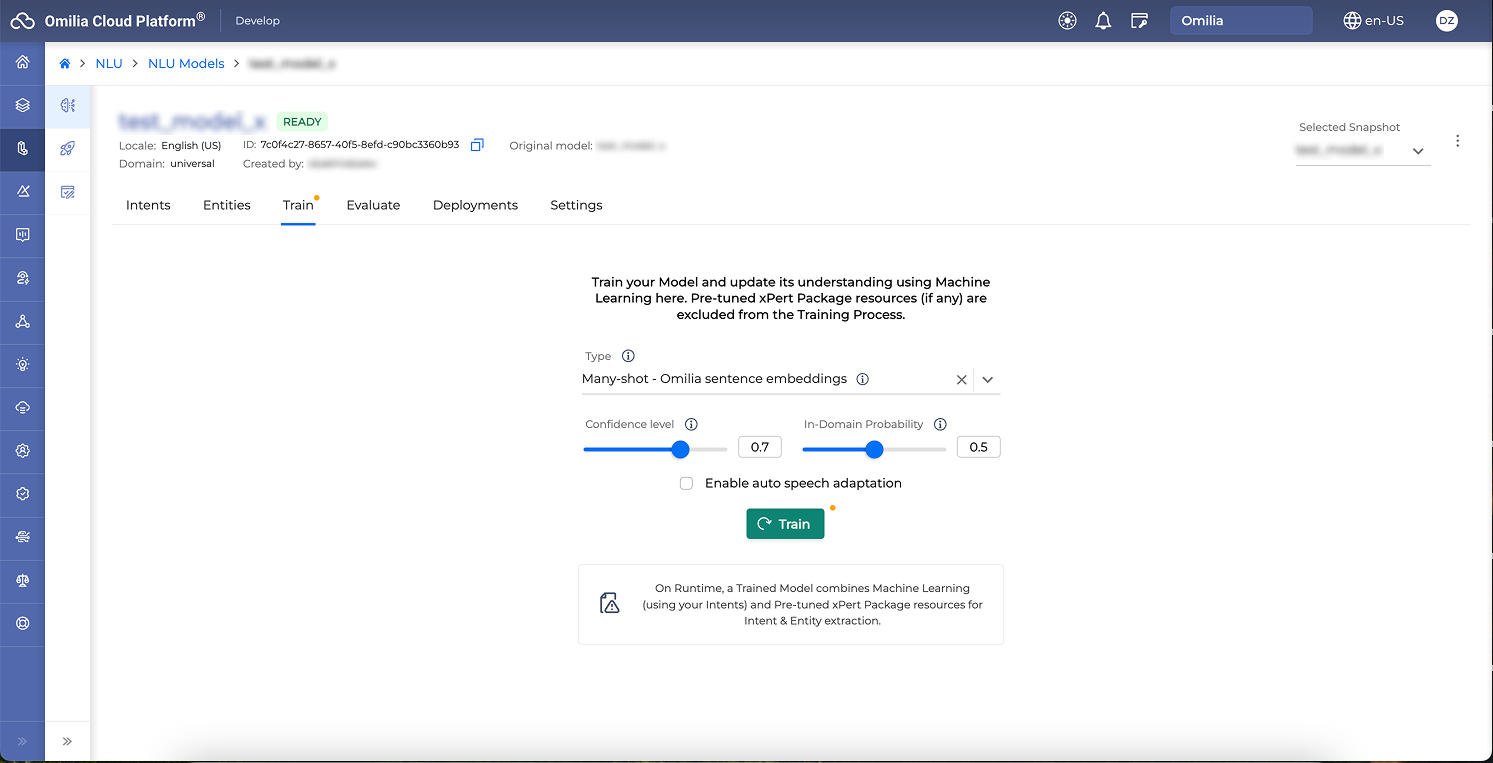Expand the main left sidebar
This screenshot has width=1493, height=763.
(22, 741)
